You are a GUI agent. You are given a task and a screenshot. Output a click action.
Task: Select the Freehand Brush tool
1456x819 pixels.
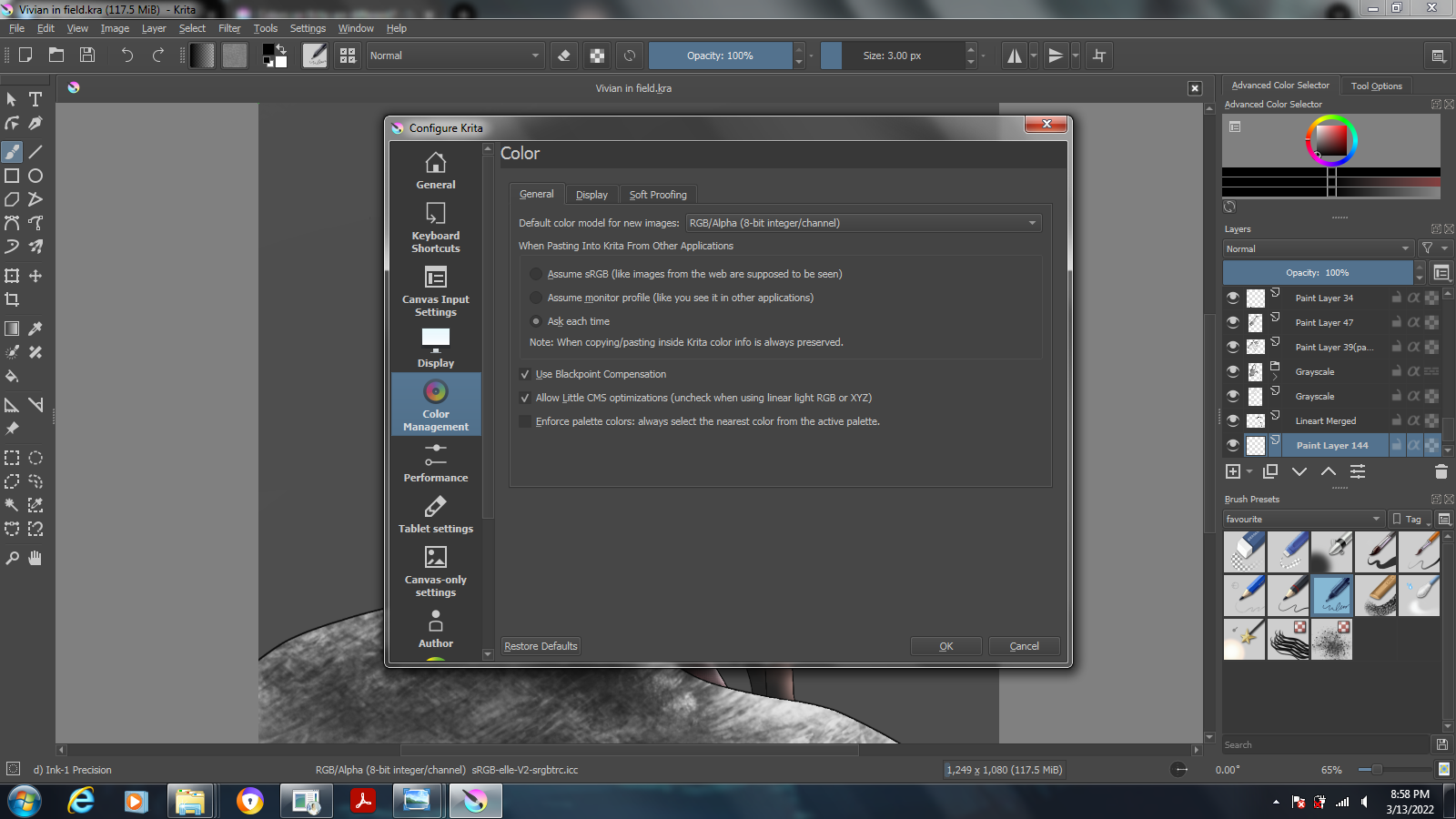[12, 152]
